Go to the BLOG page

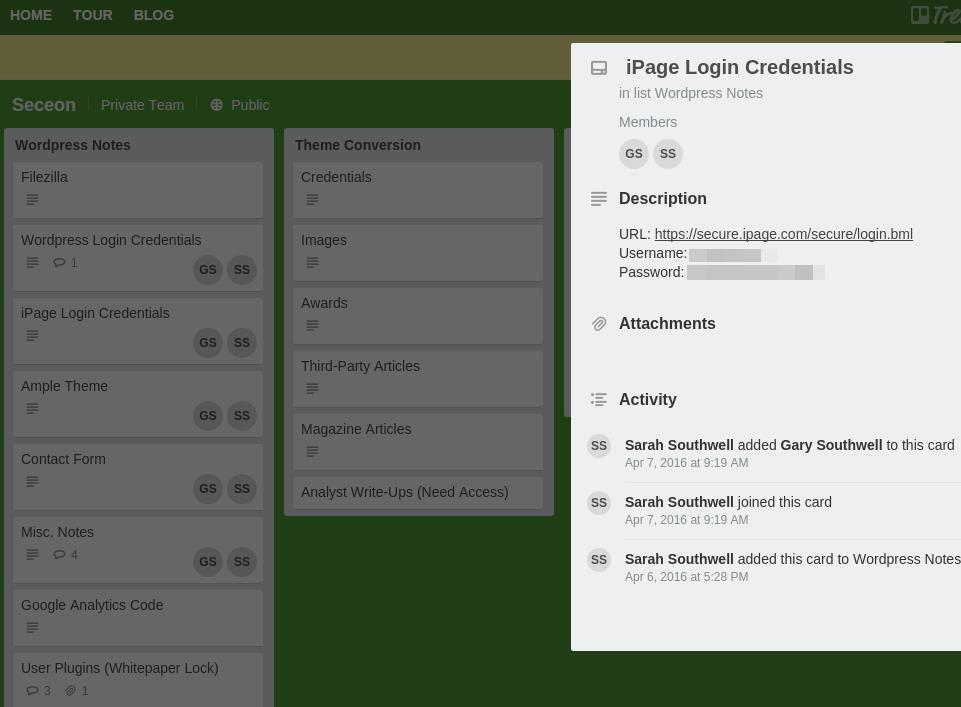click(x=154, y=15)
